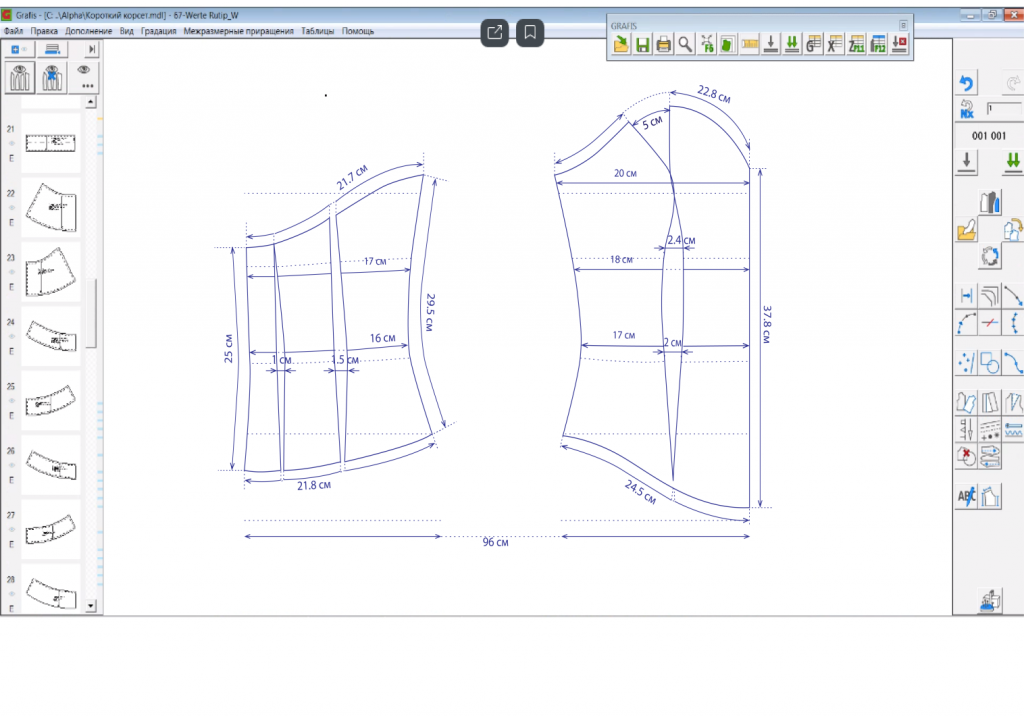The height and width of the screenshot is (717, 1024).
Task: Collapse the piece list panel with the arrow
Action: tap(92, 49)
